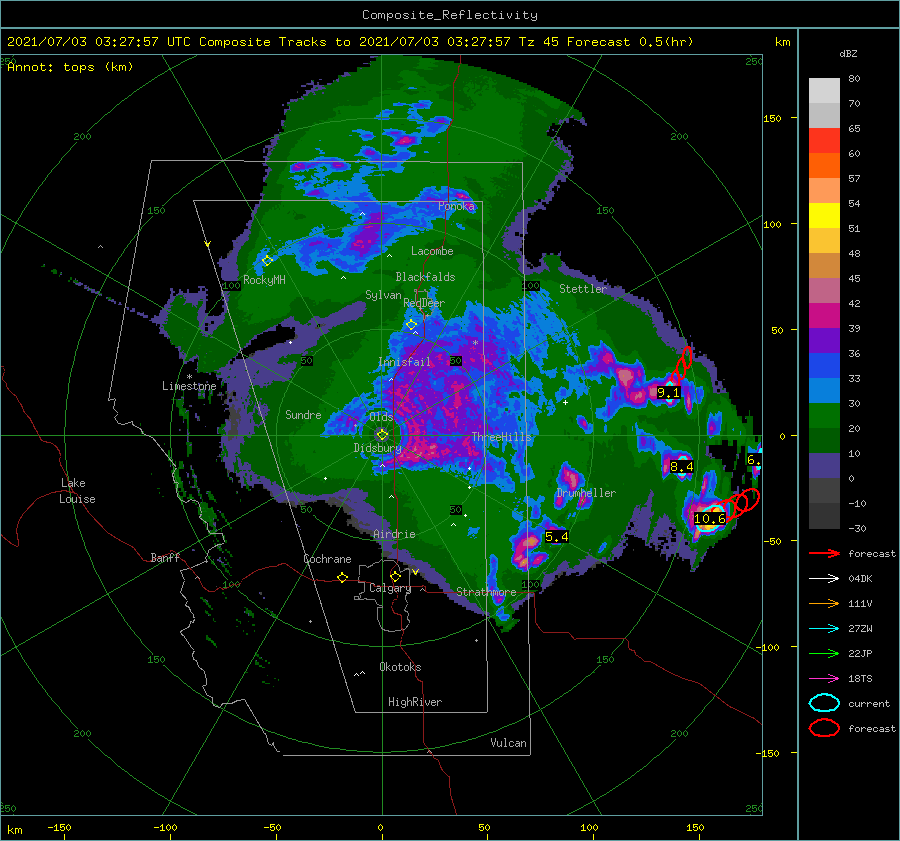The width and height of the screenshot is (900, 841).
Task: Click the red forecast ellipse legend symbol
Action: tap(824, 728)
